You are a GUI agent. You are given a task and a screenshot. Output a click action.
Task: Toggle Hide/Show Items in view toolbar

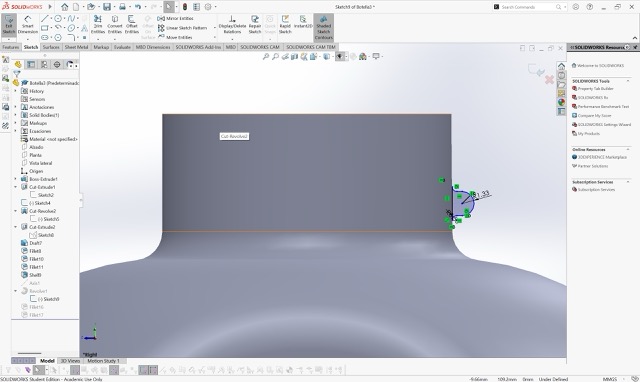tap(340, 57)
